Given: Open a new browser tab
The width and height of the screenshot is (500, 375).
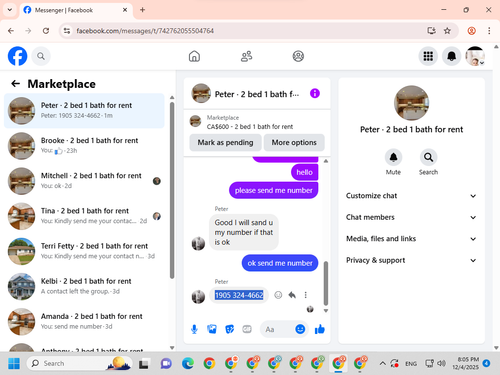Looking at the screenshot, I should tap(142, 10).
